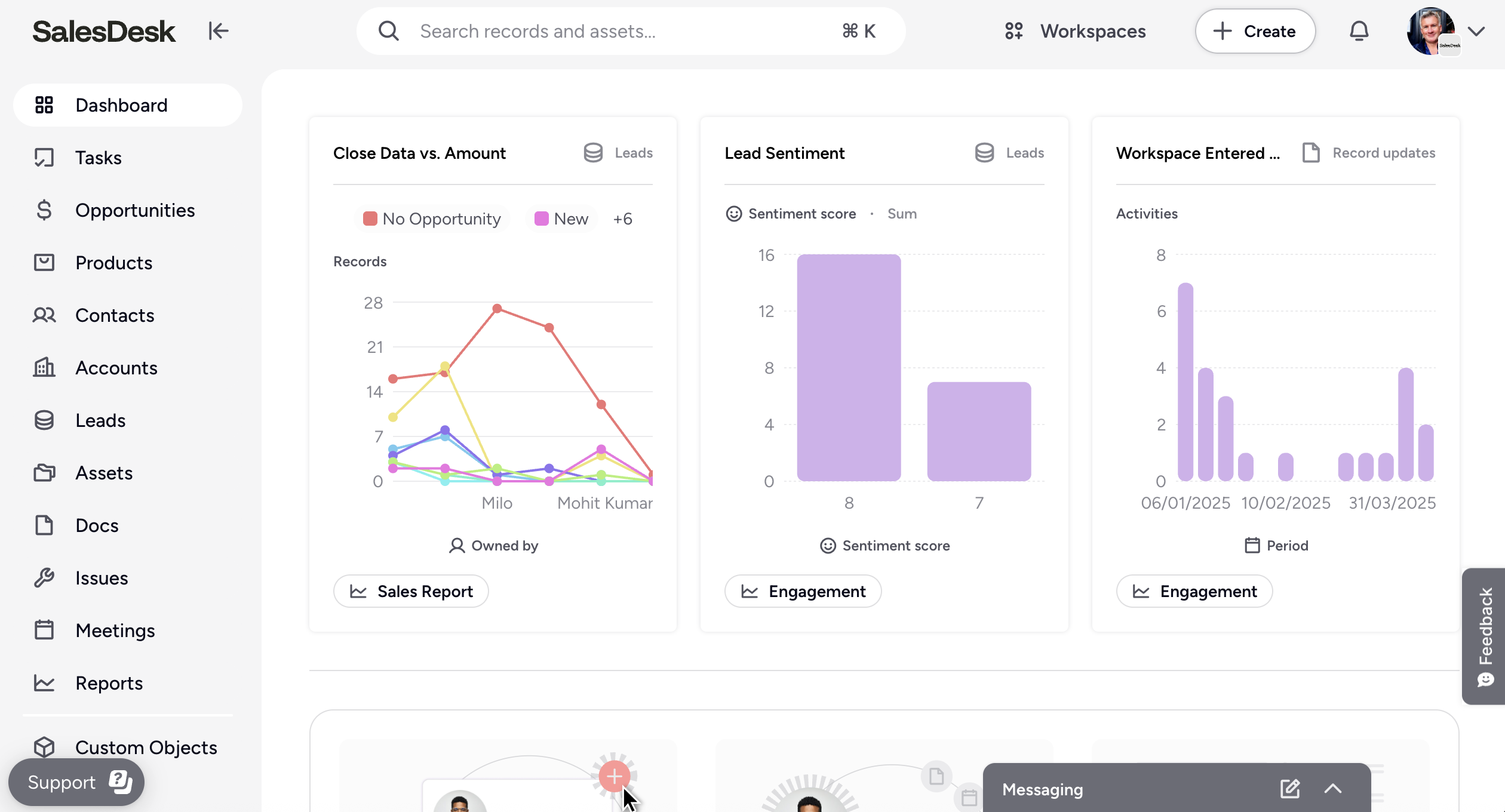Click the red plus icon on the lower card
1505x812 pixels.
(614, 776)
